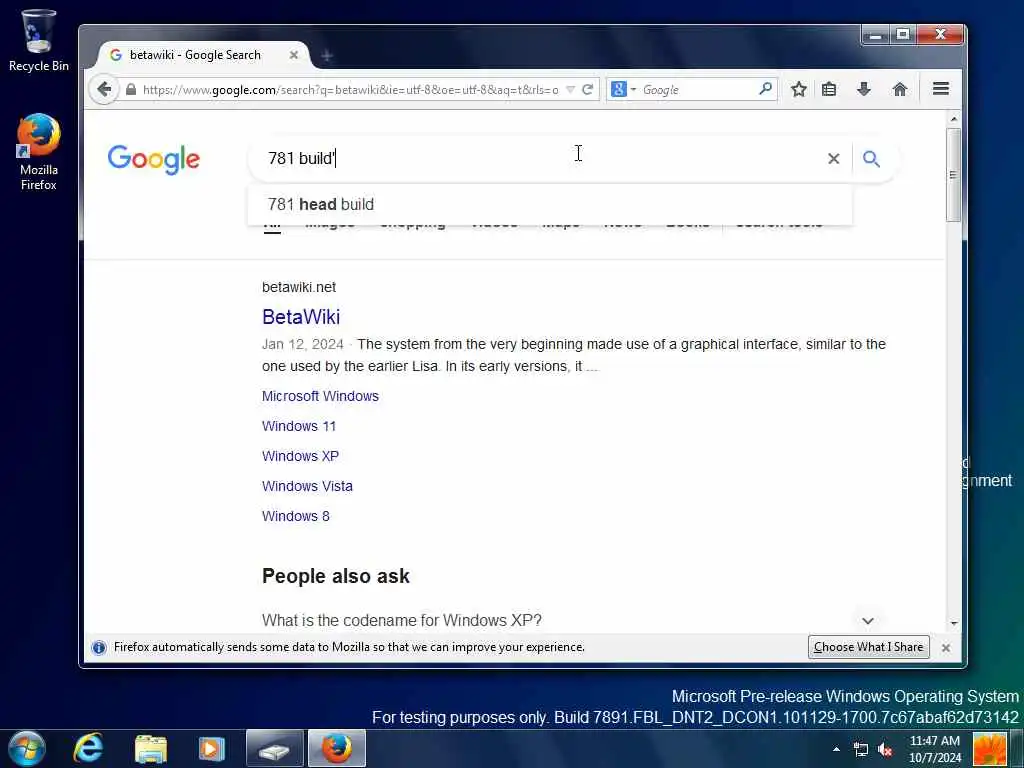Click the magnifier in Firefox search box
The width and height of the screenshot is (1024, 768).
765,89
